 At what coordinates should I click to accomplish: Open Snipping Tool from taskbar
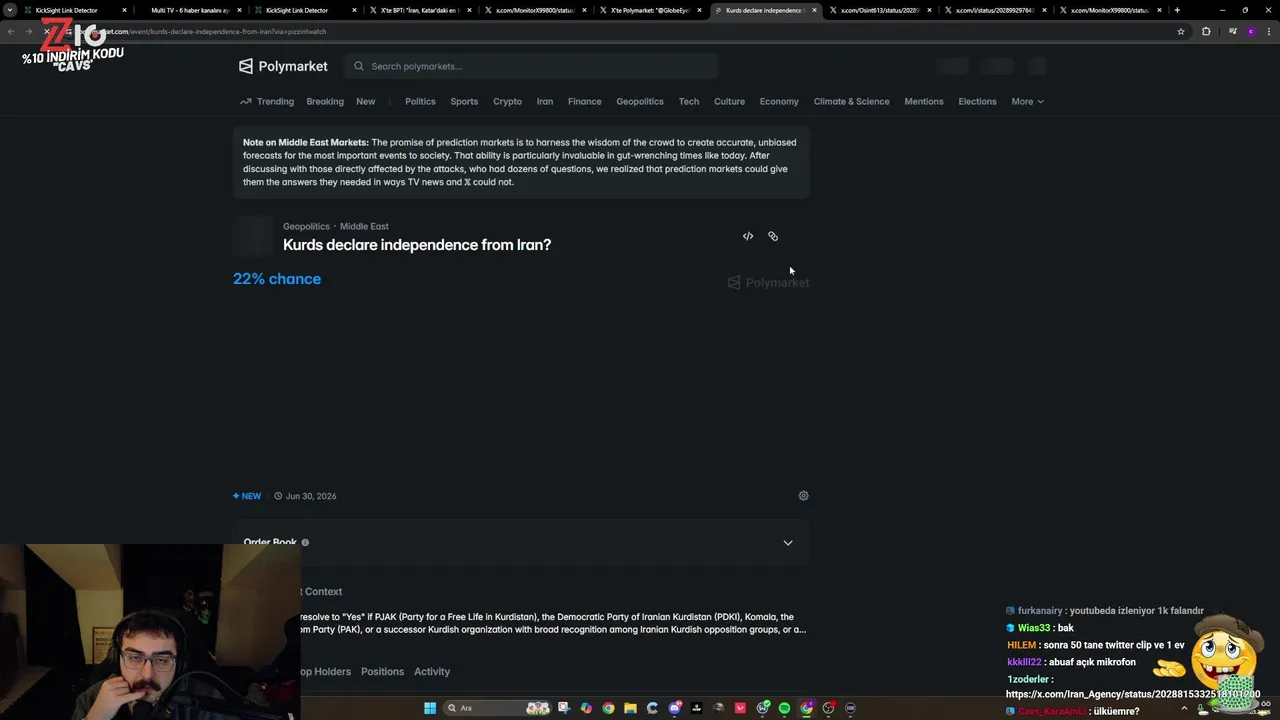tap(564, 708)
